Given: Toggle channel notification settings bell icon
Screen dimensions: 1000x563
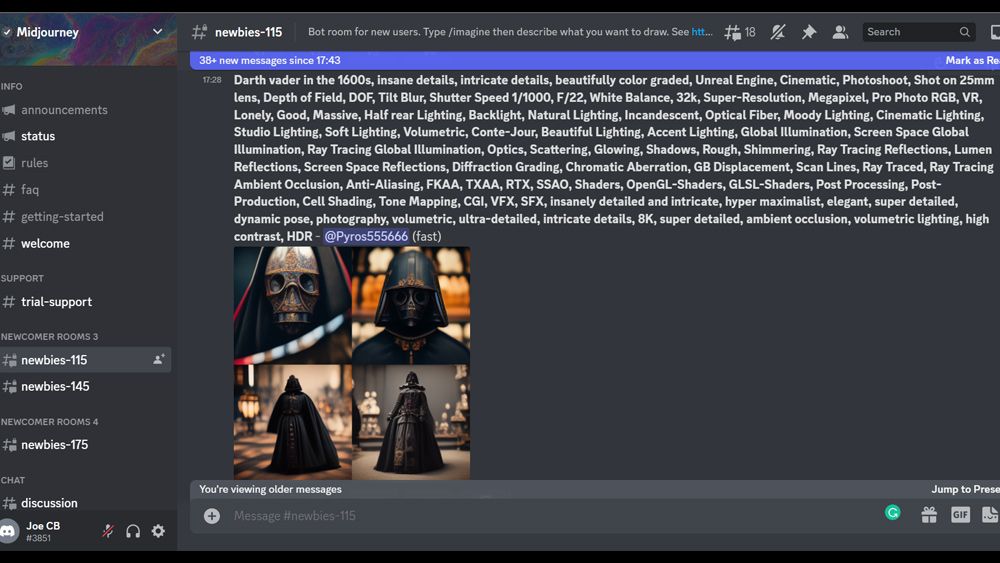Looking at the screenshot, I should 777,32.
